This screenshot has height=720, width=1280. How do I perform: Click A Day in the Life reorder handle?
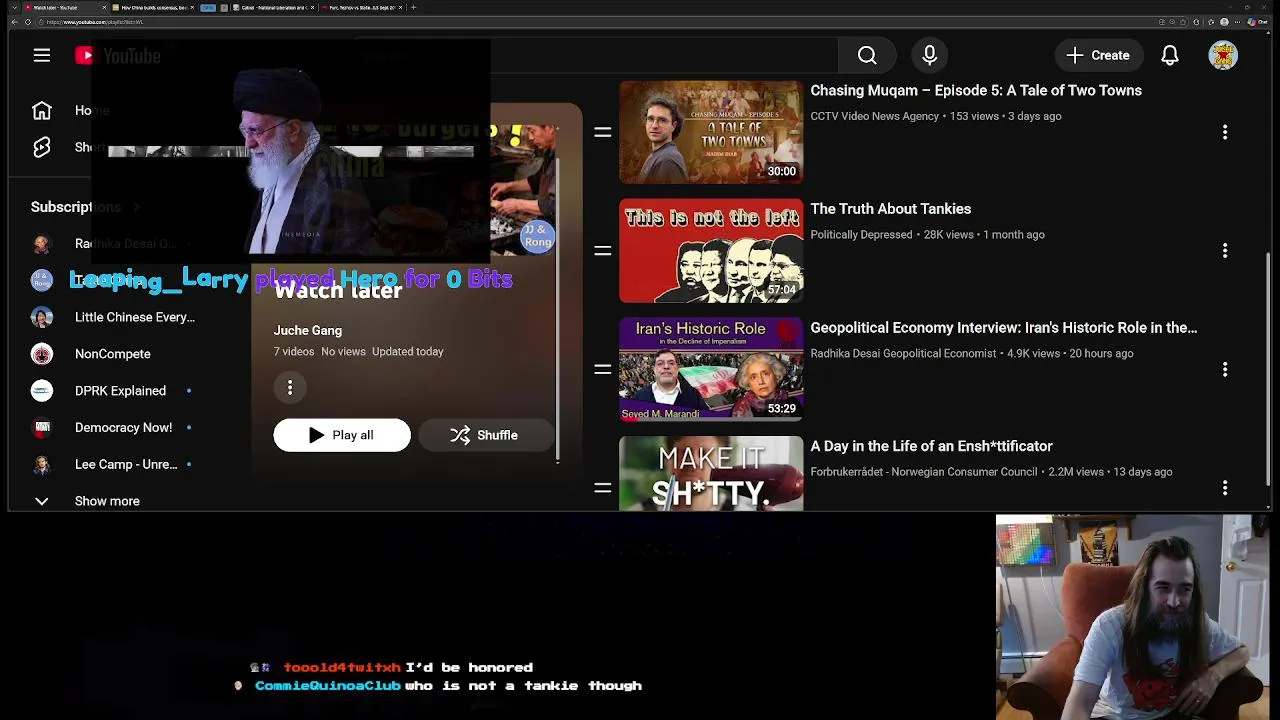(603, 488)
